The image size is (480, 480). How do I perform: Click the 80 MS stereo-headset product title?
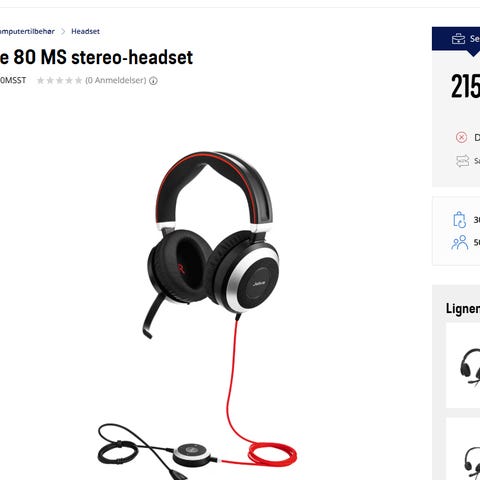pos(97,57)
